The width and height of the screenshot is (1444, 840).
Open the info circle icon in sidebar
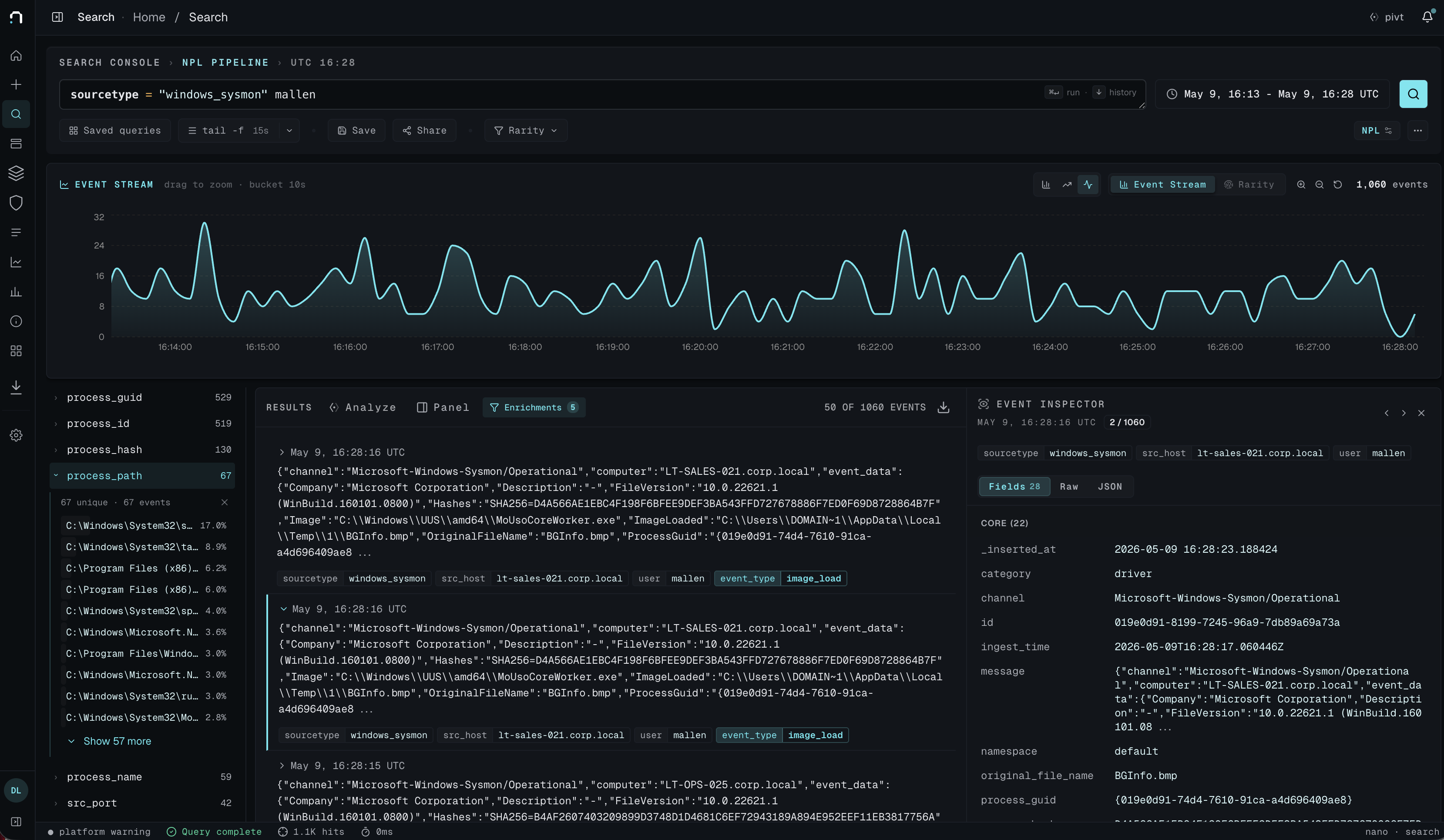[x=16, y=321]
